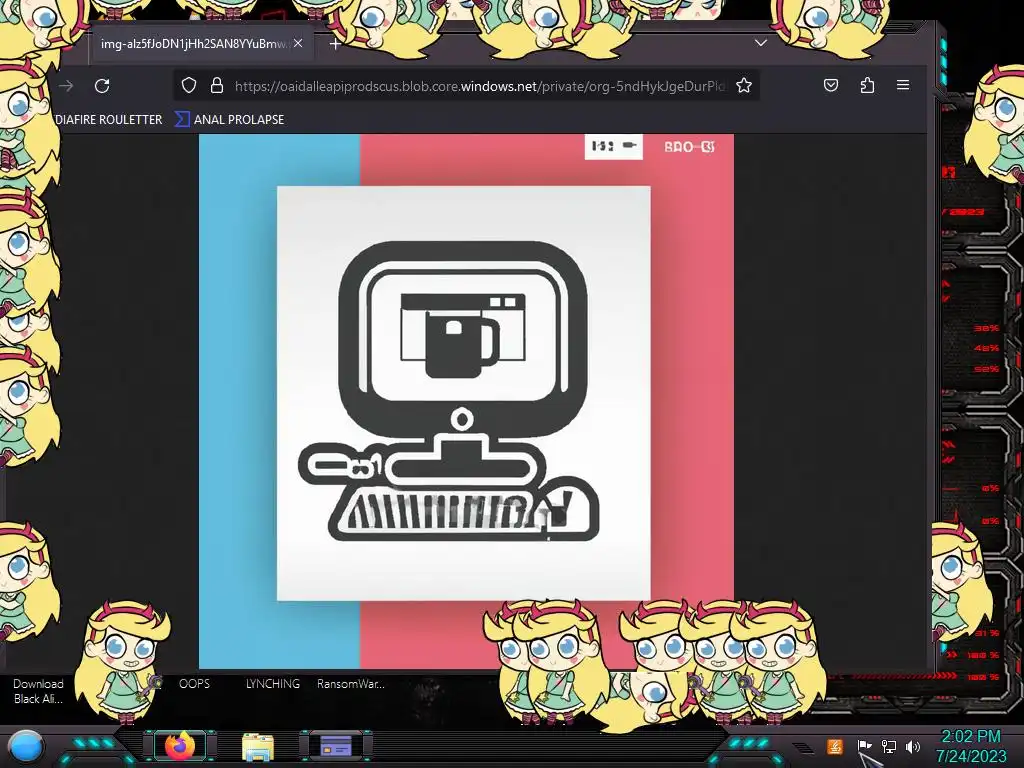
Task: Reload the page in Firefox
Action: point(102,86)
